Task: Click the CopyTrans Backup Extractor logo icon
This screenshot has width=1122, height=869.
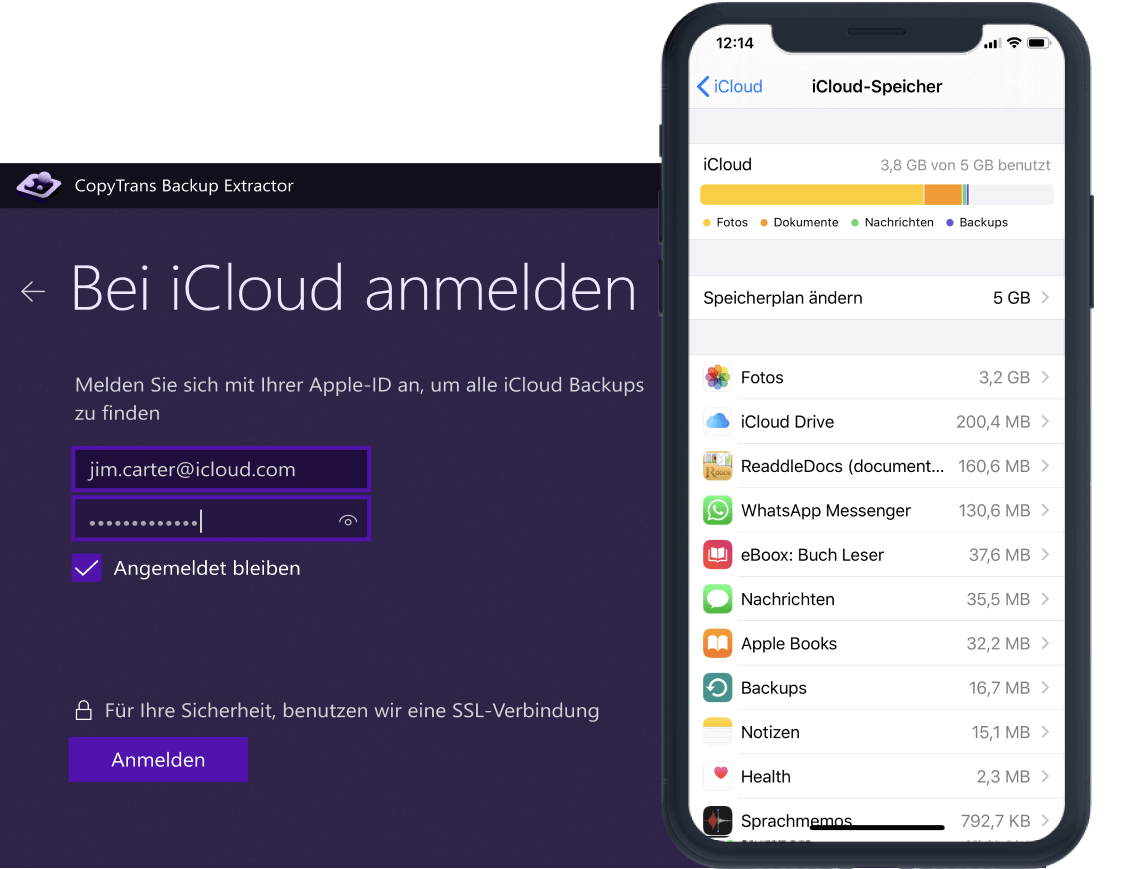Action: [x=39, y=185]
